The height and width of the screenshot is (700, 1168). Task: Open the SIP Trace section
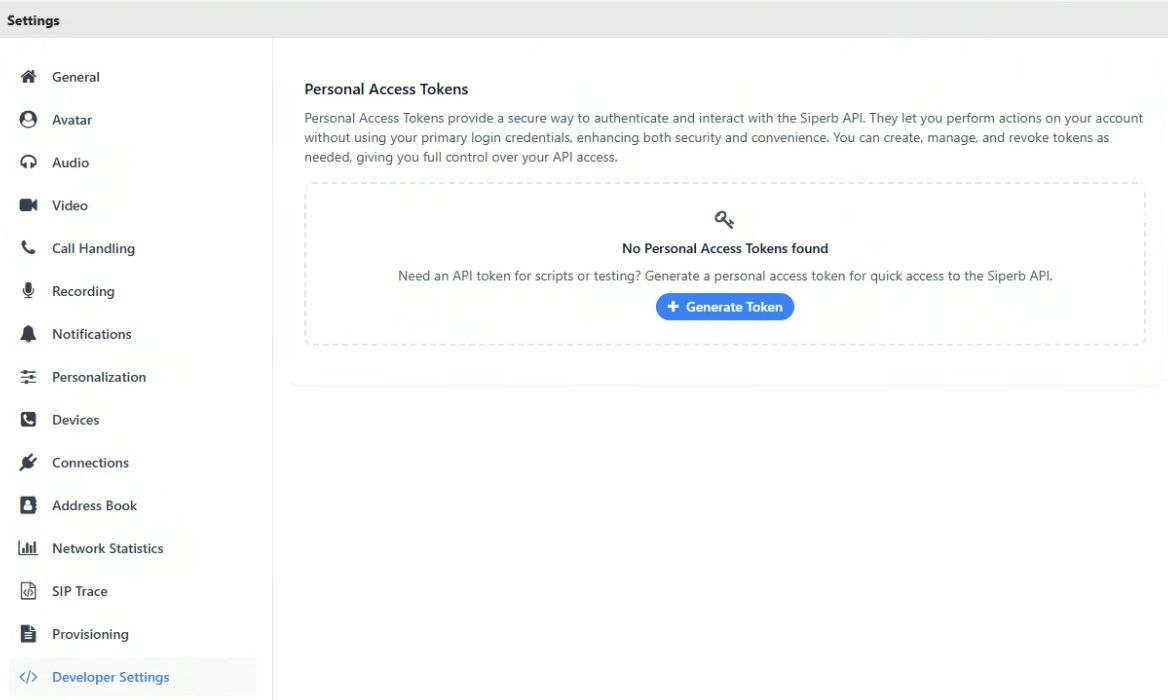[x=133, y=591]
